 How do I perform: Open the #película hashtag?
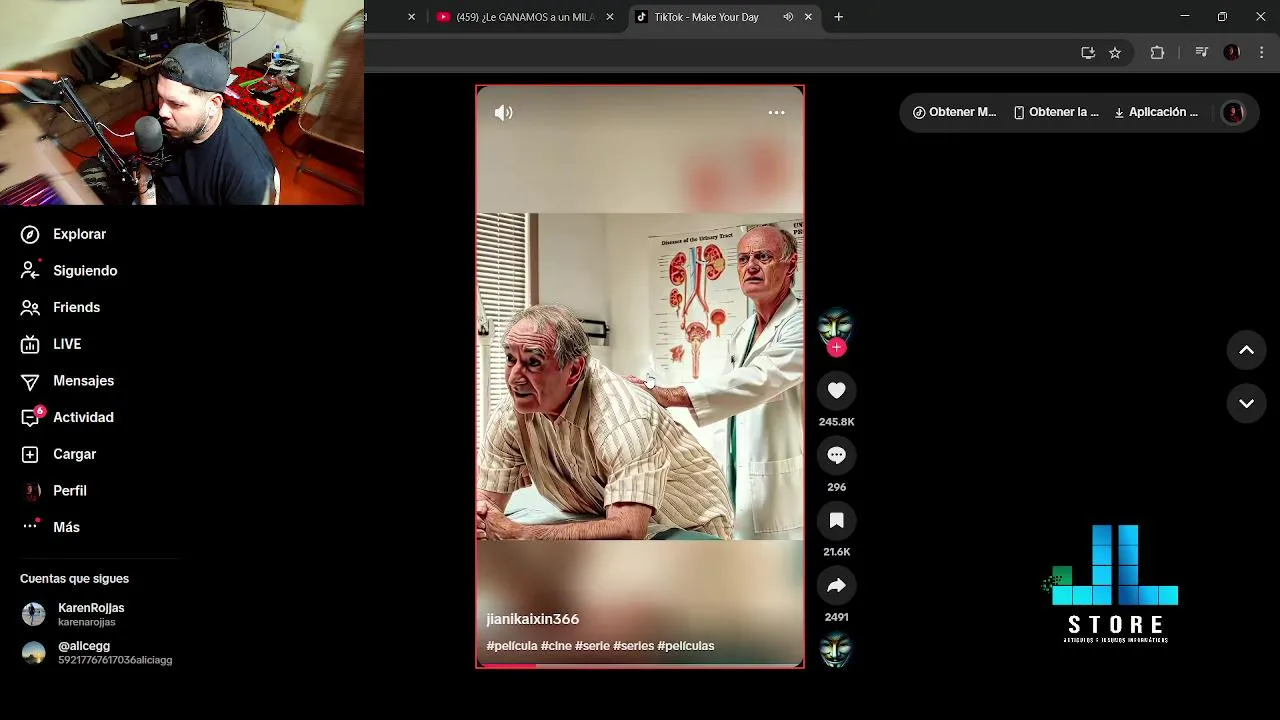click(x=512, y=646)
